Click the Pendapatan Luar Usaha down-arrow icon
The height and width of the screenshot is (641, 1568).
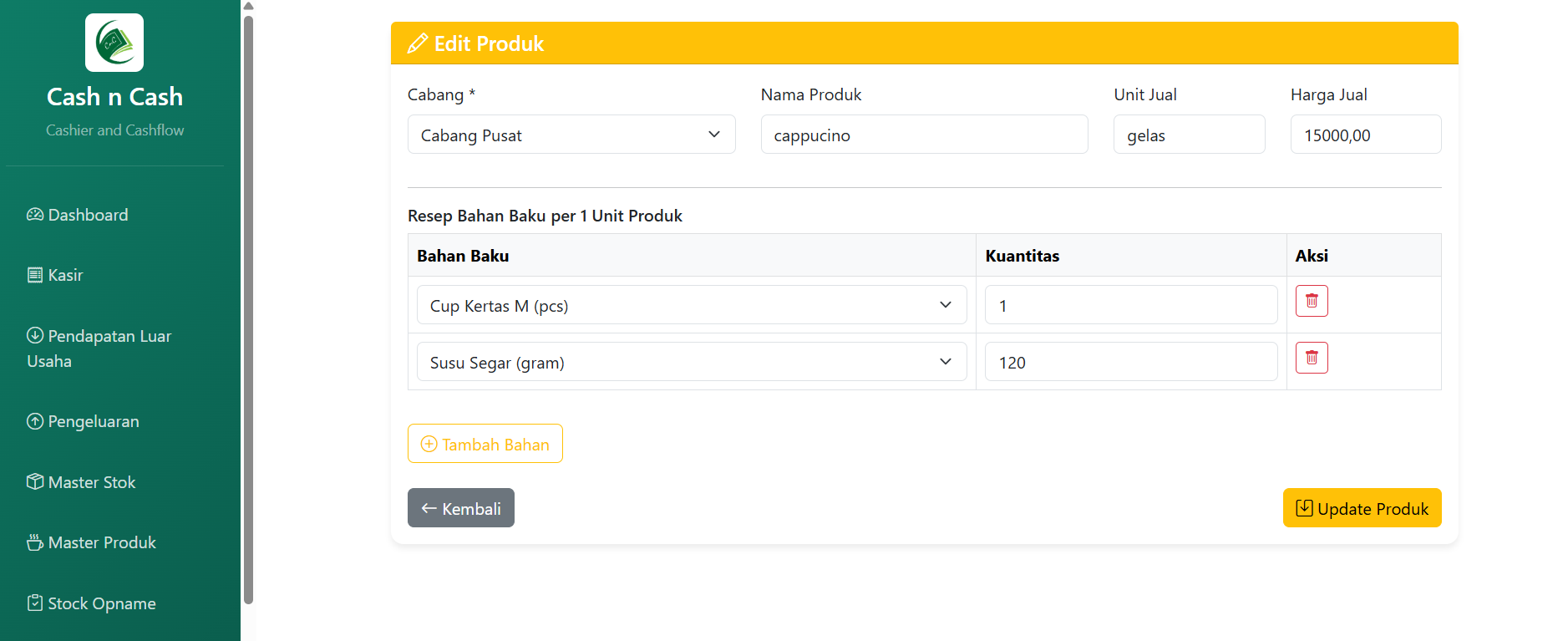coord(35,335)
